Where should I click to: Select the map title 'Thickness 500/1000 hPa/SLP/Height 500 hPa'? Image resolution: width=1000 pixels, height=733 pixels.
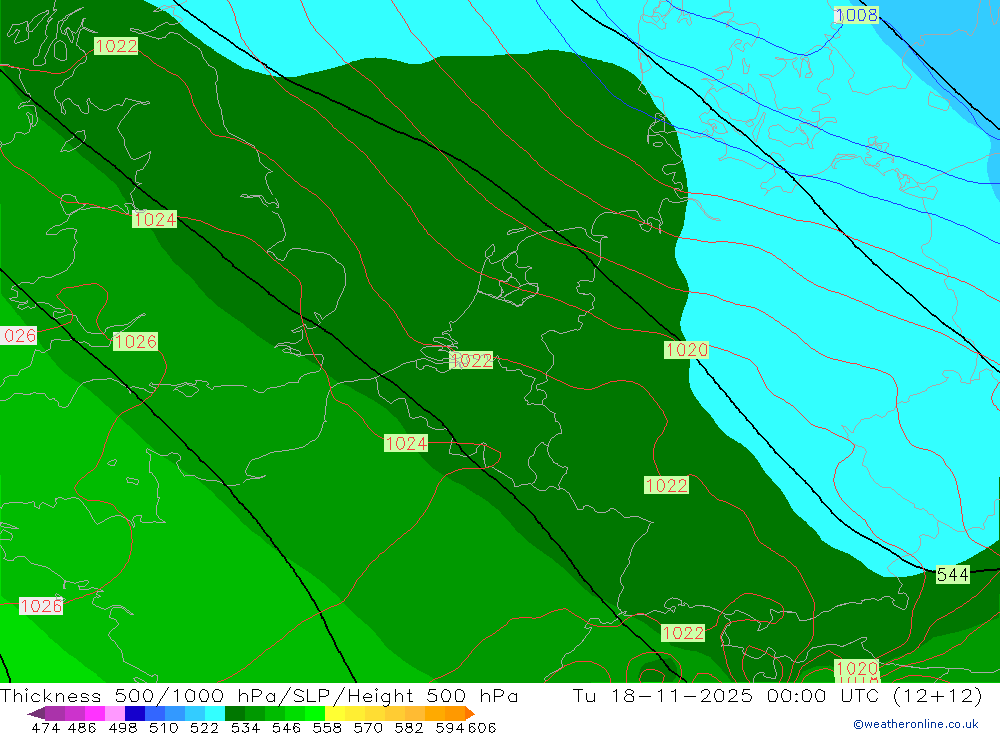259,695
